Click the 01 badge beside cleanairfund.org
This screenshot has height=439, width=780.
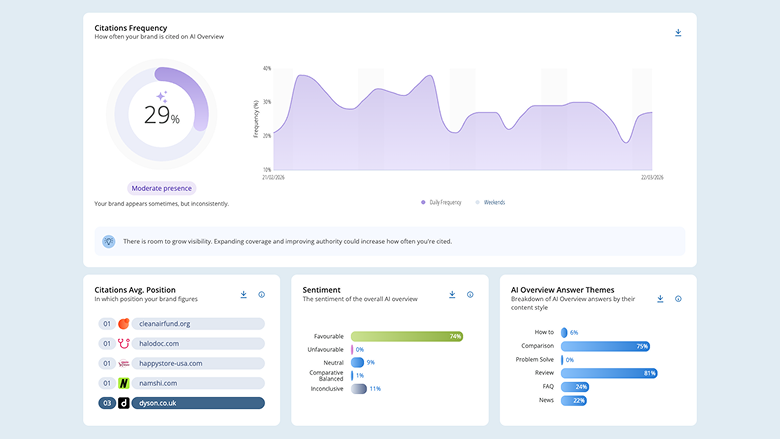click(107, 324)
